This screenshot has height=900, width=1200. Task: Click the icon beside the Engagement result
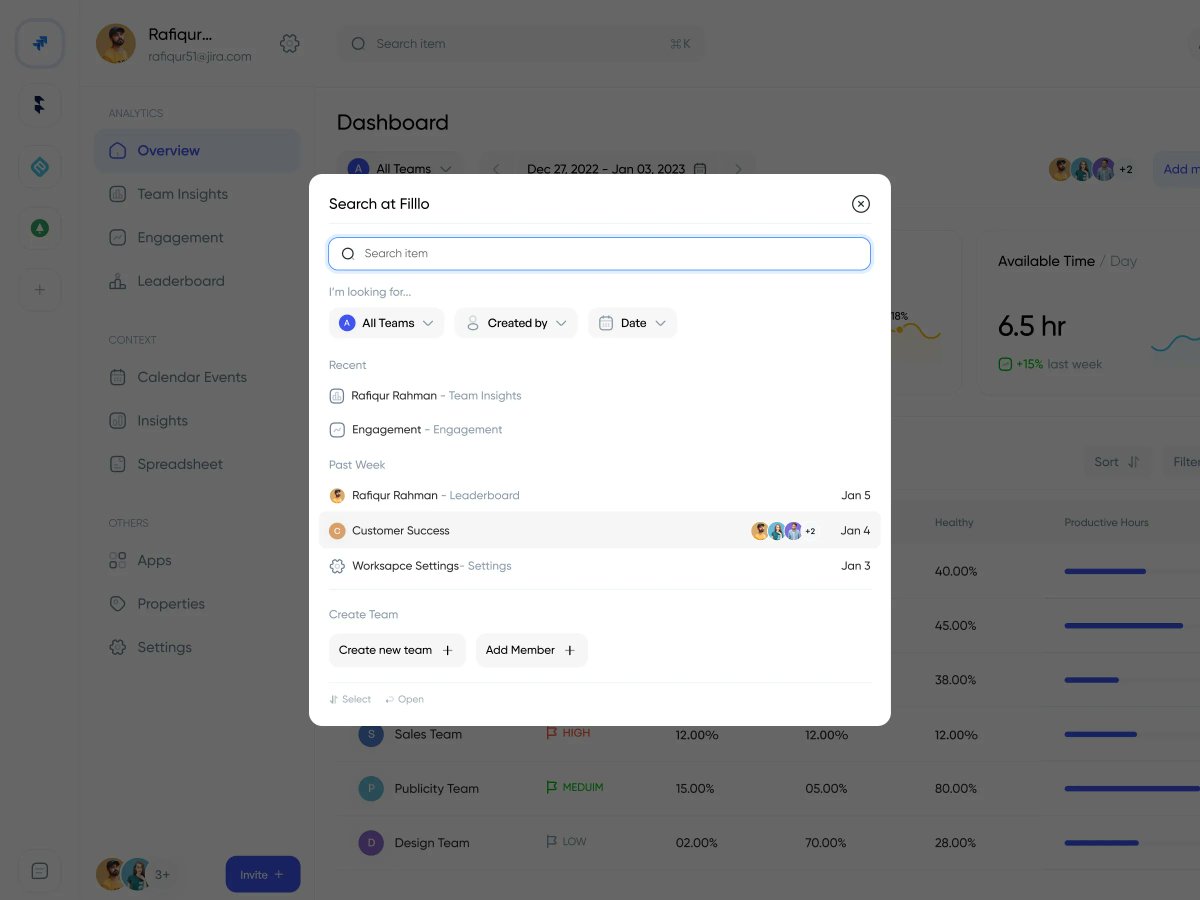tap(337, 430)
